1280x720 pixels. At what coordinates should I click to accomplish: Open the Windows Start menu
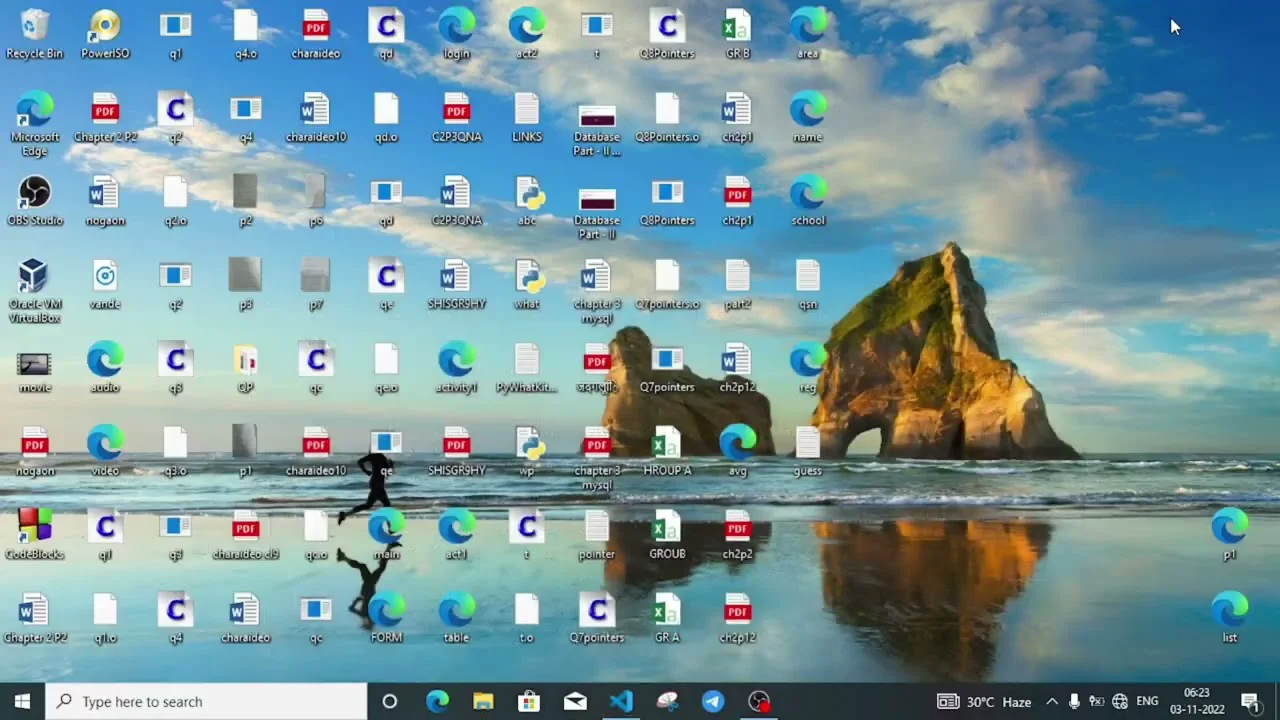22,702
